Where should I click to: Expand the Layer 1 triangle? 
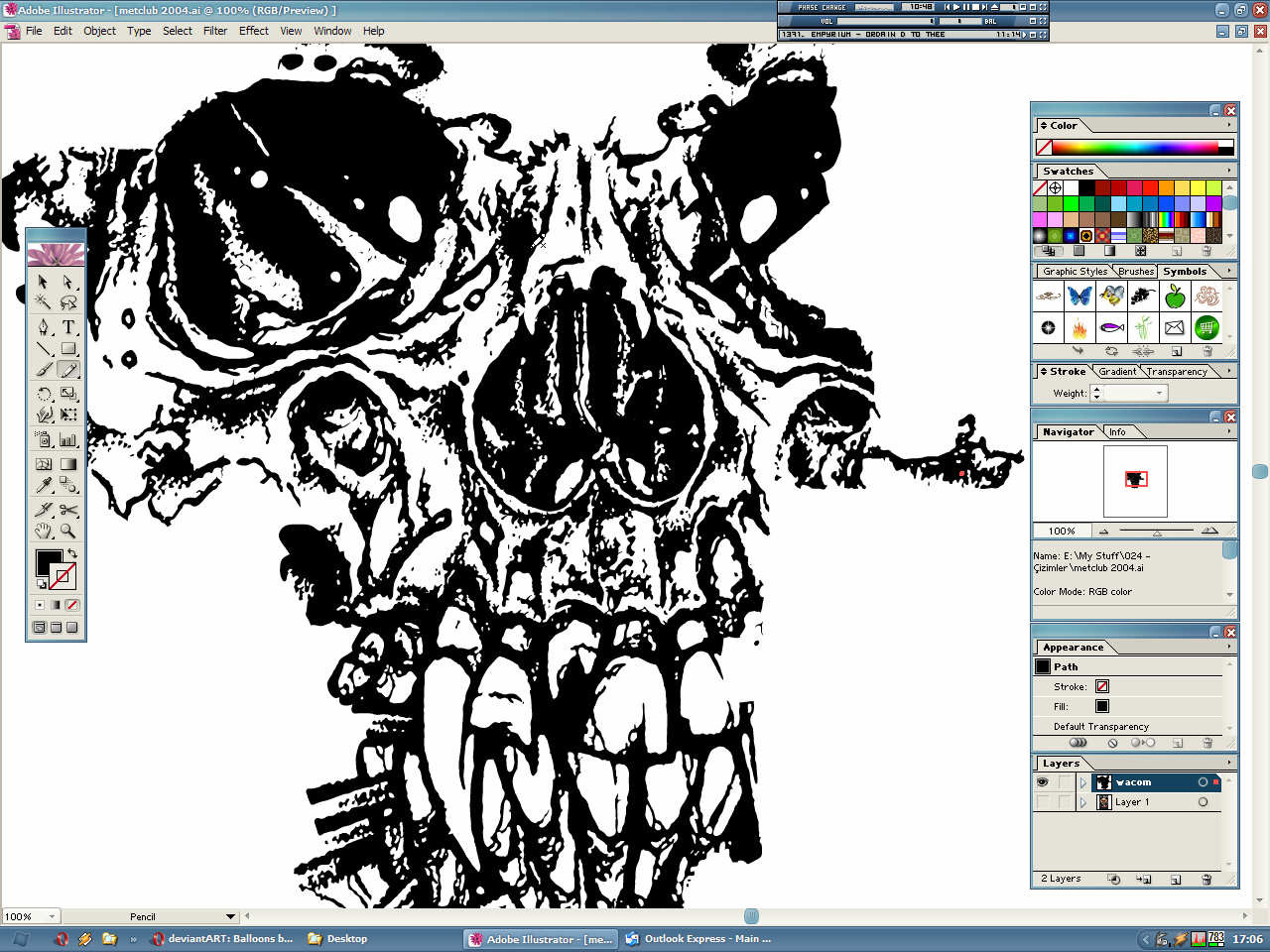(x=1083, y=802)
